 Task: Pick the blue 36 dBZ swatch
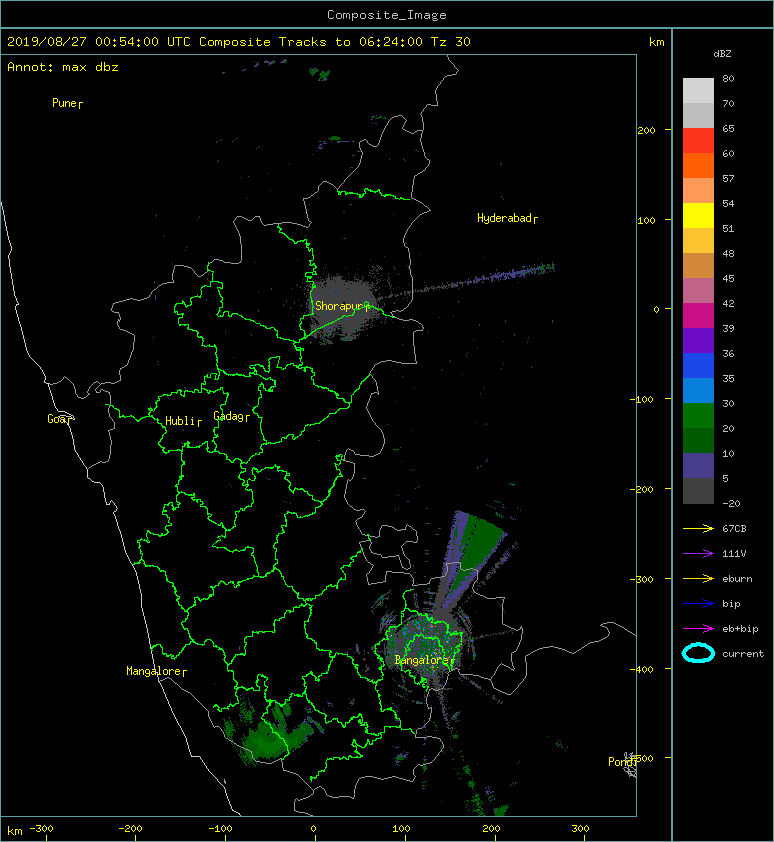pos(698,365)
